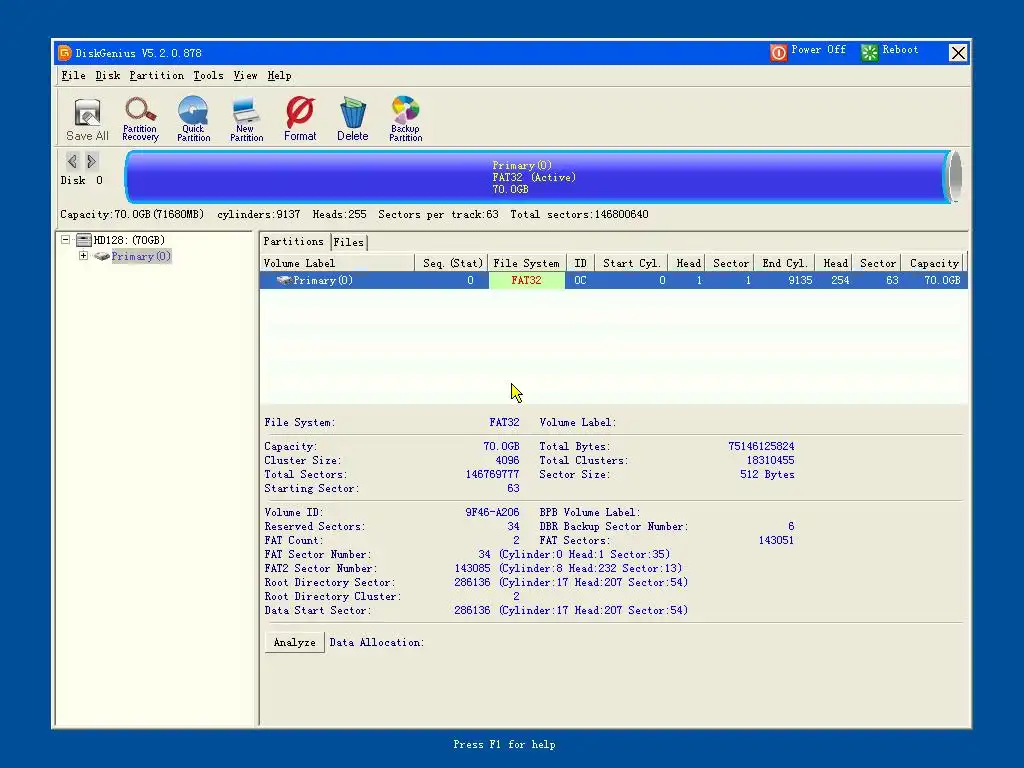The image size is (1024, 768).
Task: Expand the Primary(0) tree node
Action: click(84, 256)
